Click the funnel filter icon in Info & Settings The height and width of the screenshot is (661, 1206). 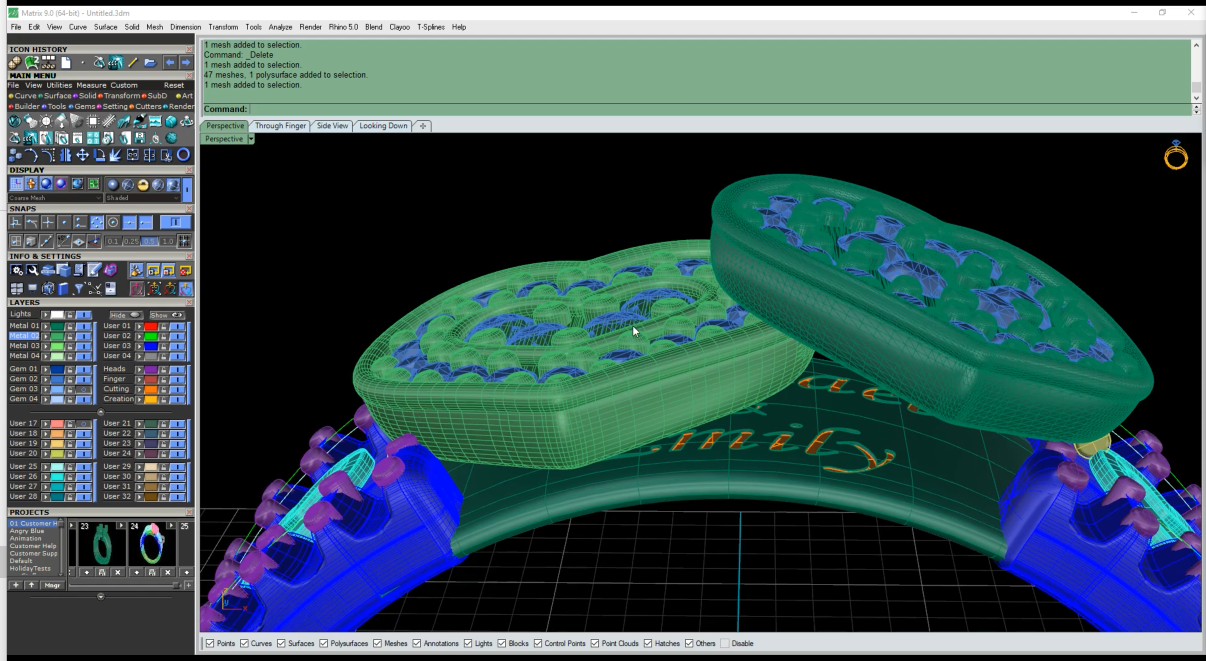click(78, 289)
